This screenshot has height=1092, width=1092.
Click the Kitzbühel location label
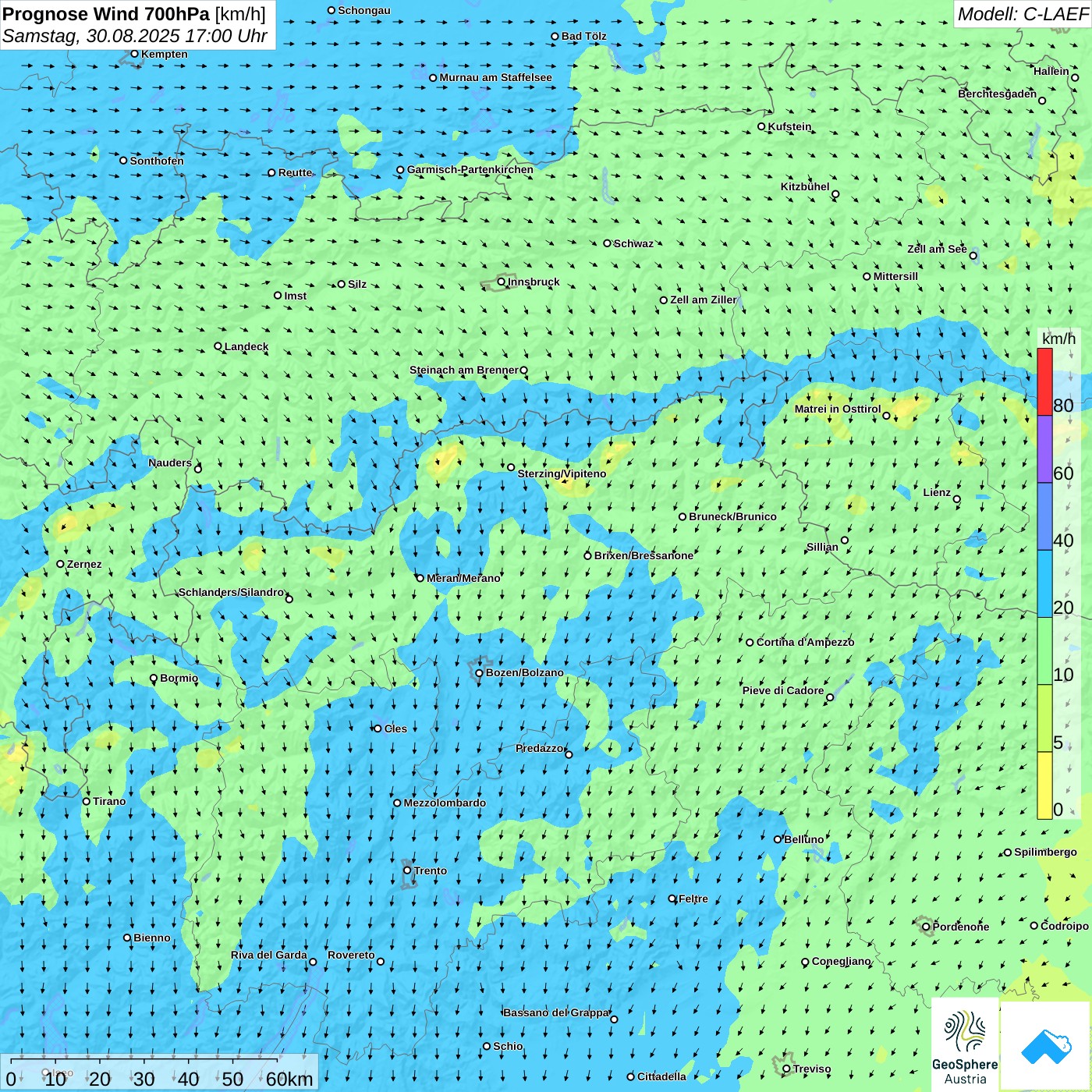pyautogui.click(x=805, y=186)
